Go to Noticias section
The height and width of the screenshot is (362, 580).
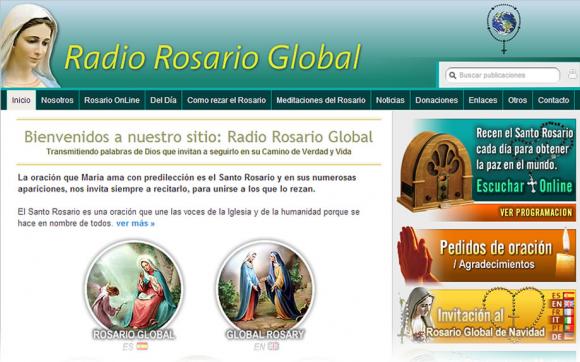tap(390, 100)
